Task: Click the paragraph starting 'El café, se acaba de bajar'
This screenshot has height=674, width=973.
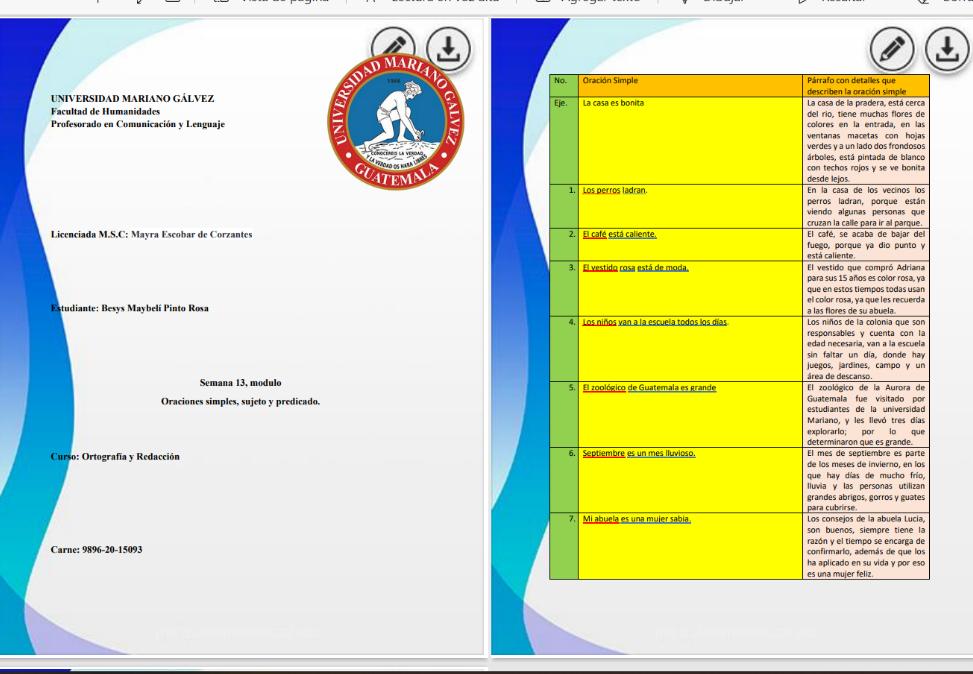Action: (x=866, y=245)
